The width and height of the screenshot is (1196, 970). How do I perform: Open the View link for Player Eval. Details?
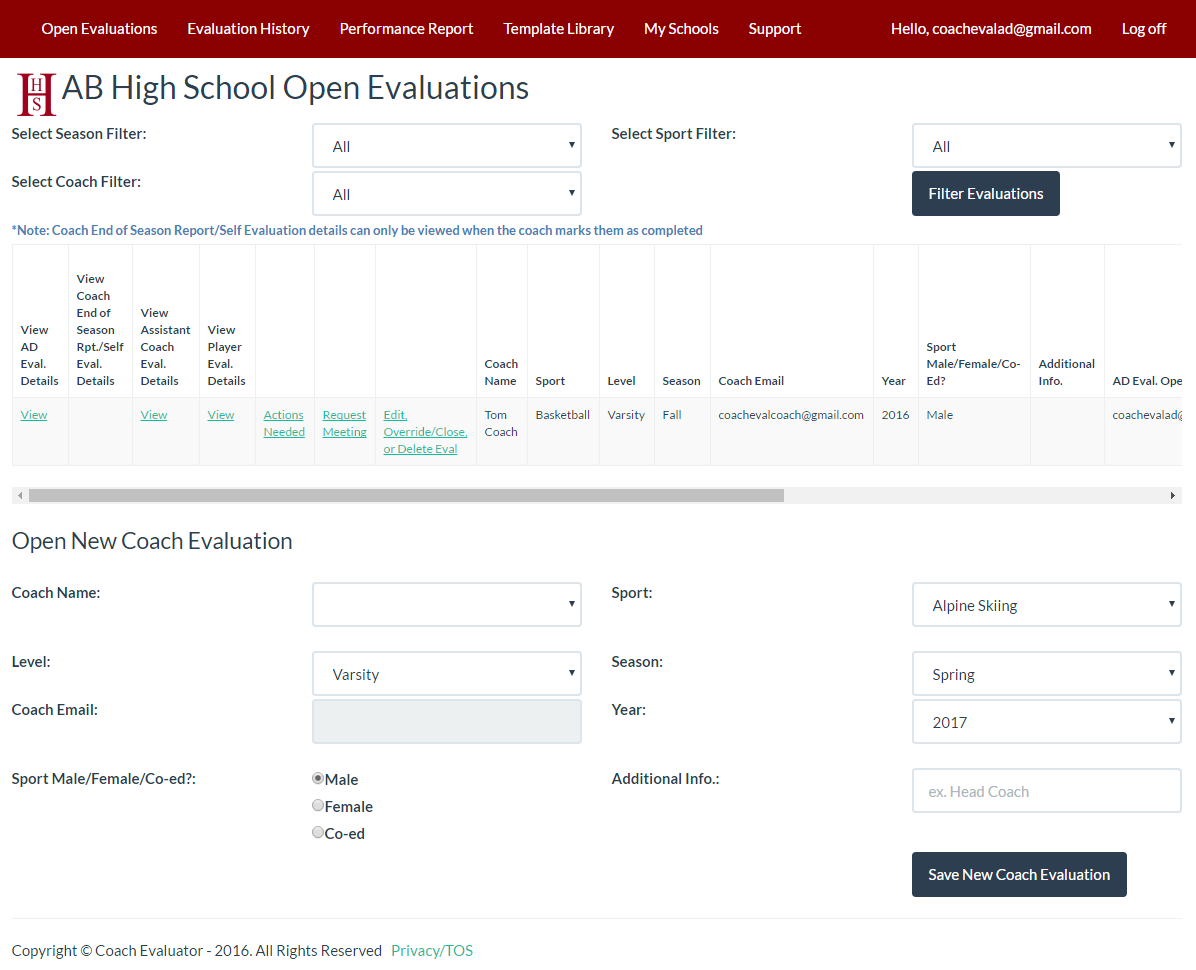(x=220, y=415)
